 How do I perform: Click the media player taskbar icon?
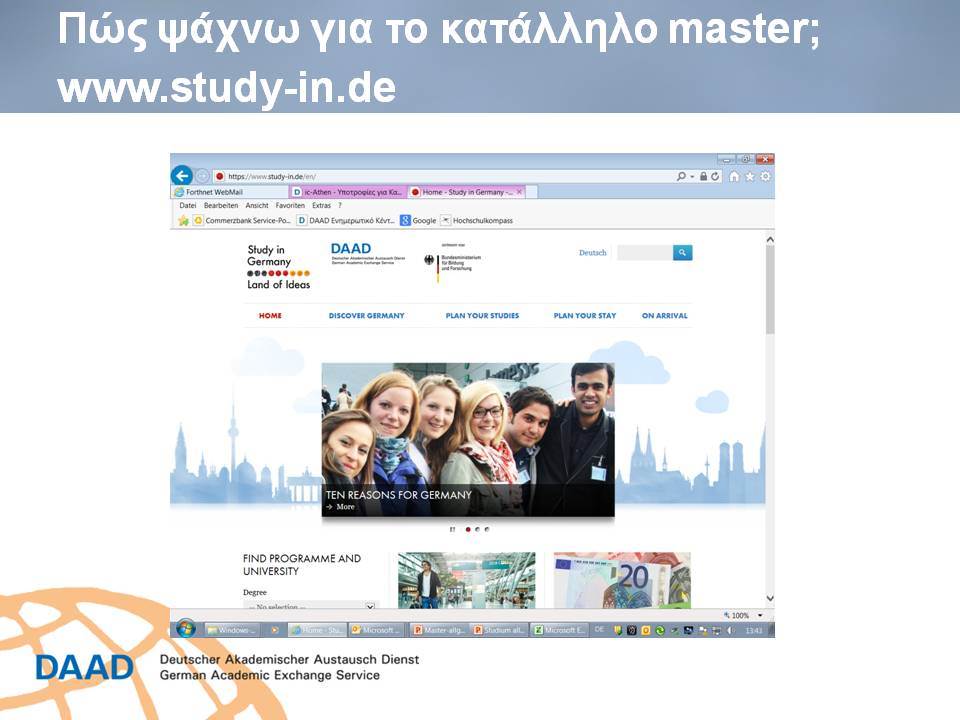pyautogui.click(x=275, y=630)
